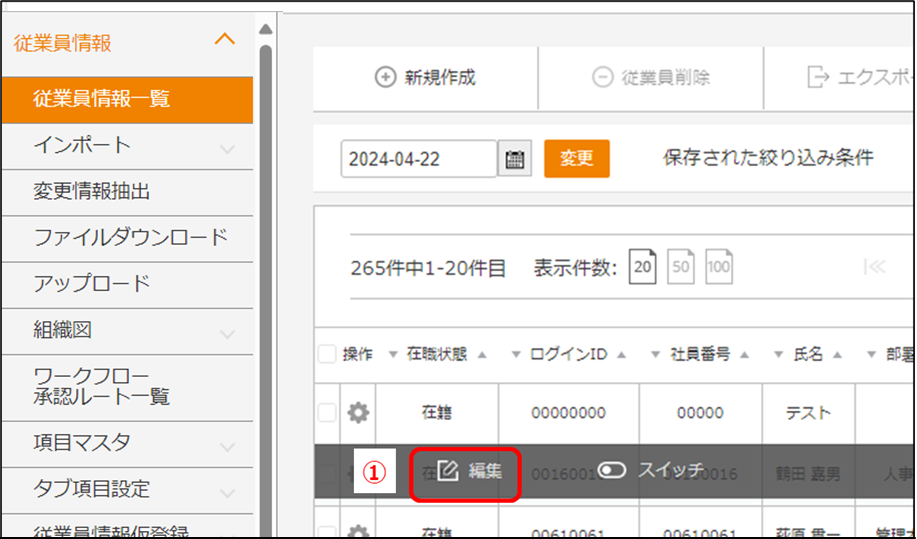Click the plus icon for 新規作成
The height and width of the screenshot is (539, 917).
tap(385, 77)
